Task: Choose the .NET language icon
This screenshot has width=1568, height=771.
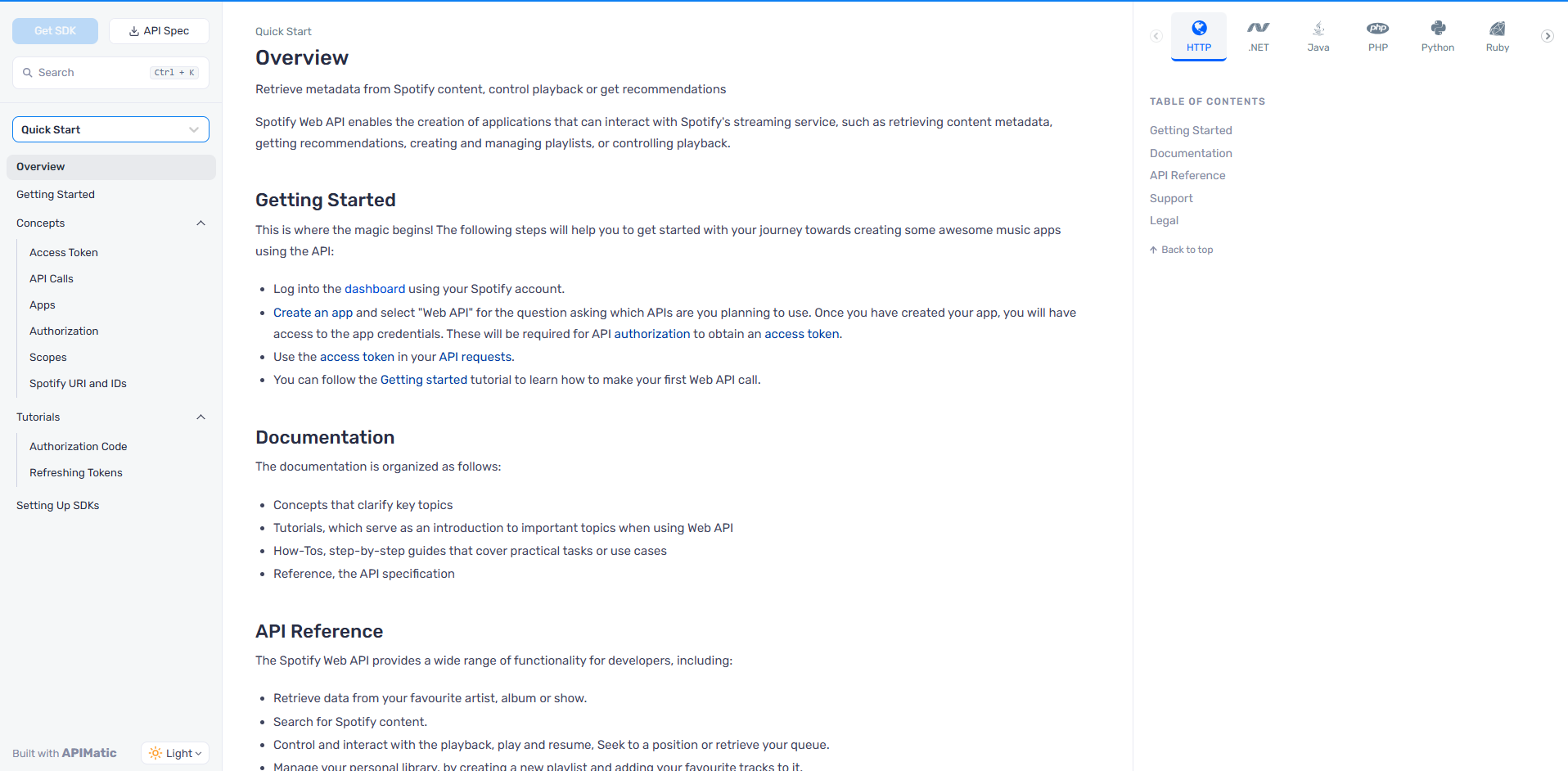Action: point(1259,29)
